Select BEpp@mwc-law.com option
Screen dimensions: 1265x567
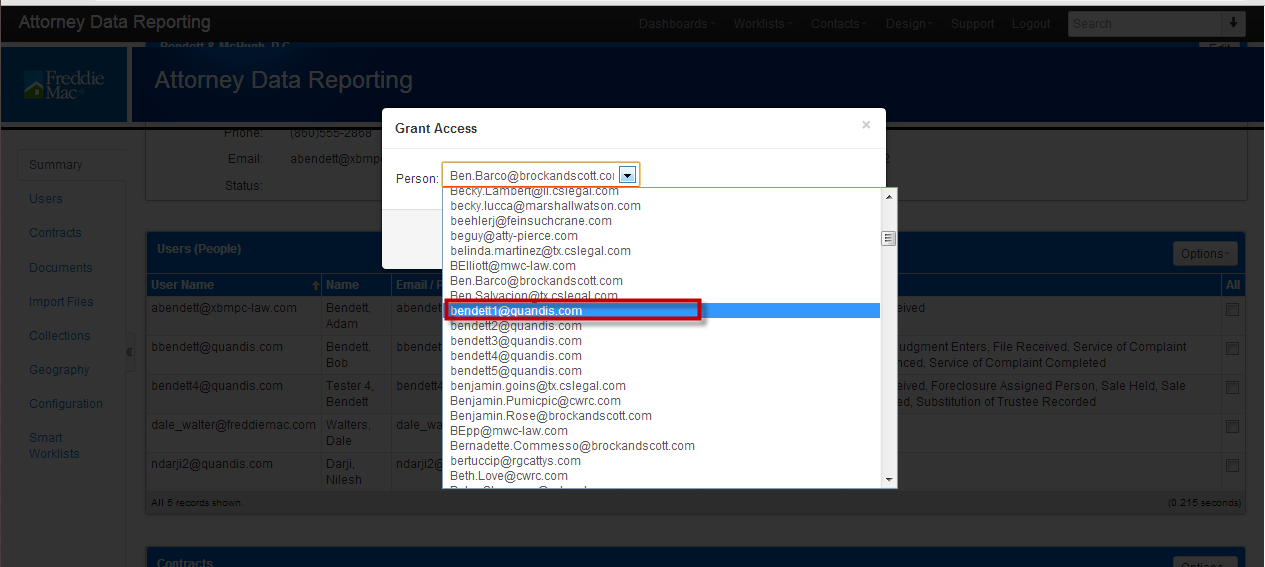point(661,431)
